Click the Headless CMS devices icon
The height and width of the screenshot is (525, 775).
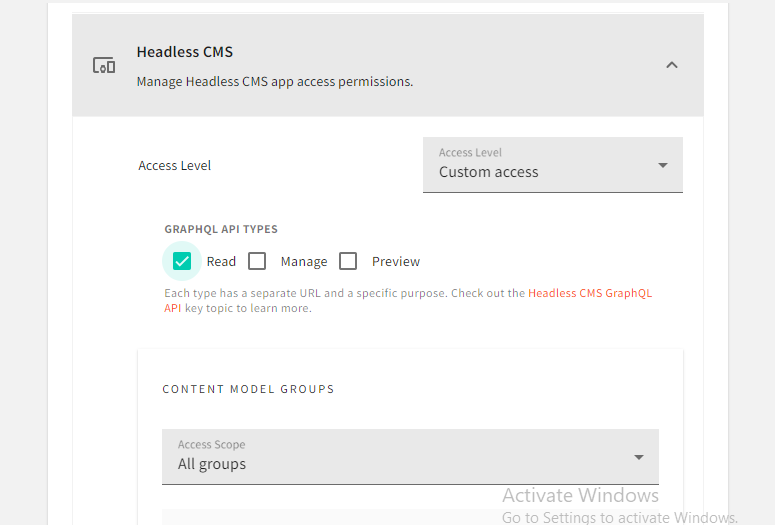click(104, 65)
